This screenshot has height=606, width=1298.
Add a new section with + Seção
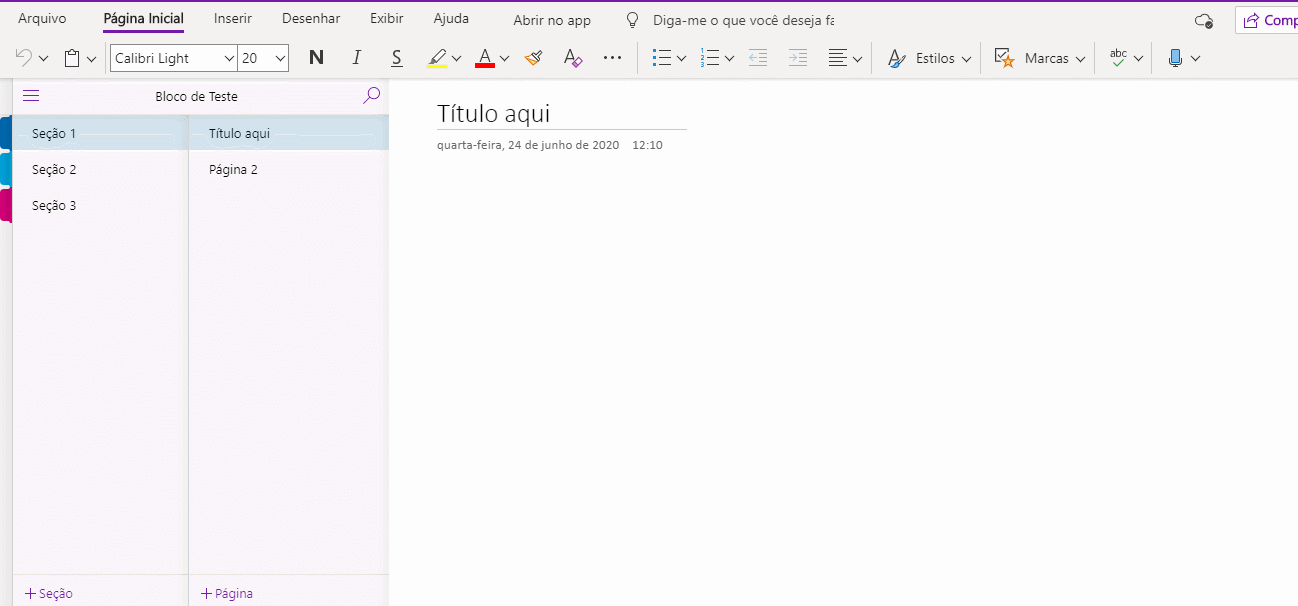coord(49,593)
